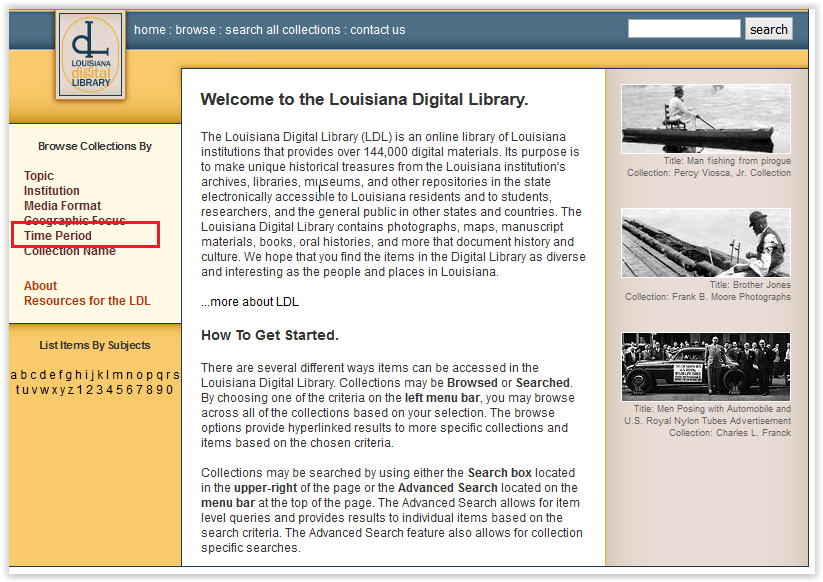The height and width of the screenshot is (582, 823).
Task: Click the Louisiana Digital Library logo
Action: (x=91, y=55)
